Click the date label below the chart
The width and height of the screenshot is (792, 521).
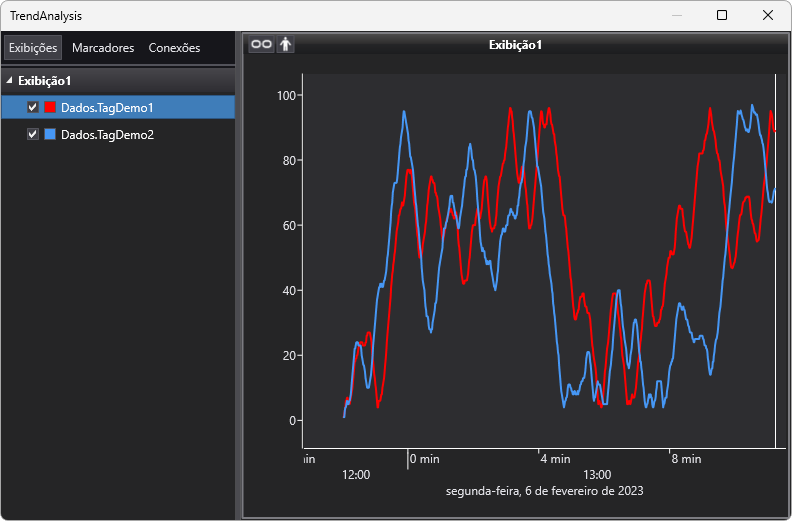(544, 491)
